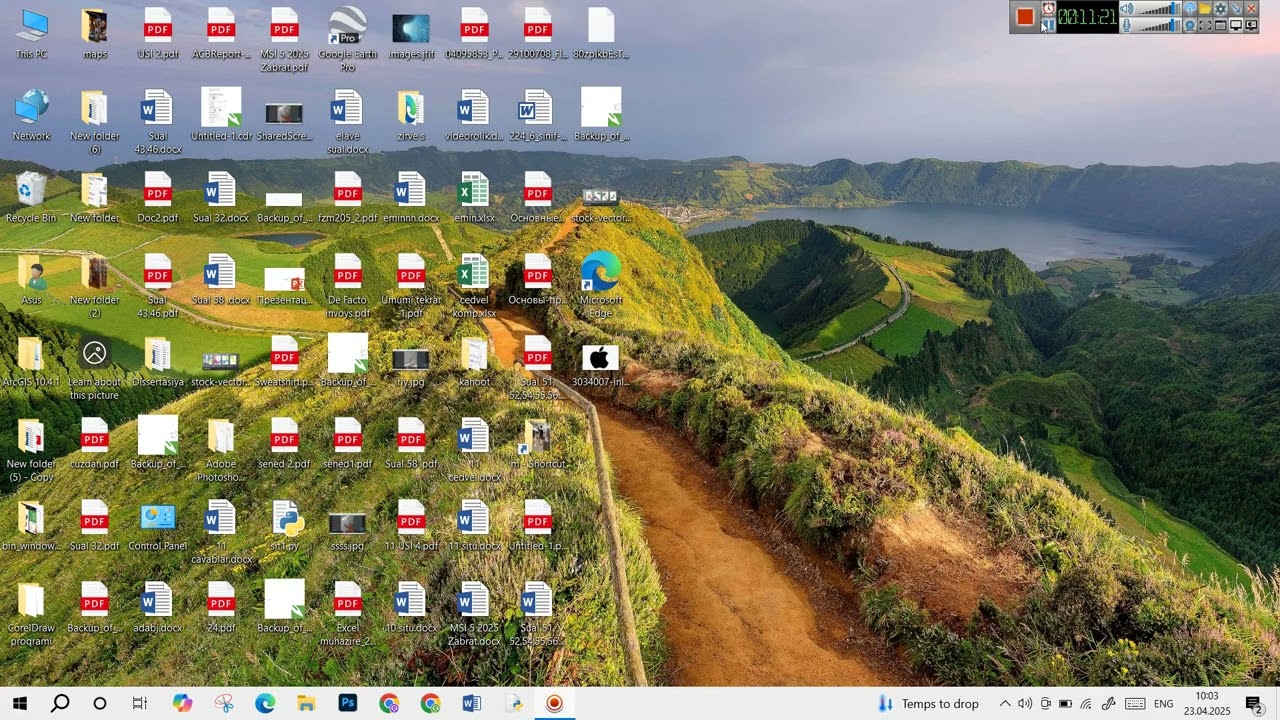Open the Temps to drop weather widget
Screen dimensions: 1280x720
click(928, 703)
